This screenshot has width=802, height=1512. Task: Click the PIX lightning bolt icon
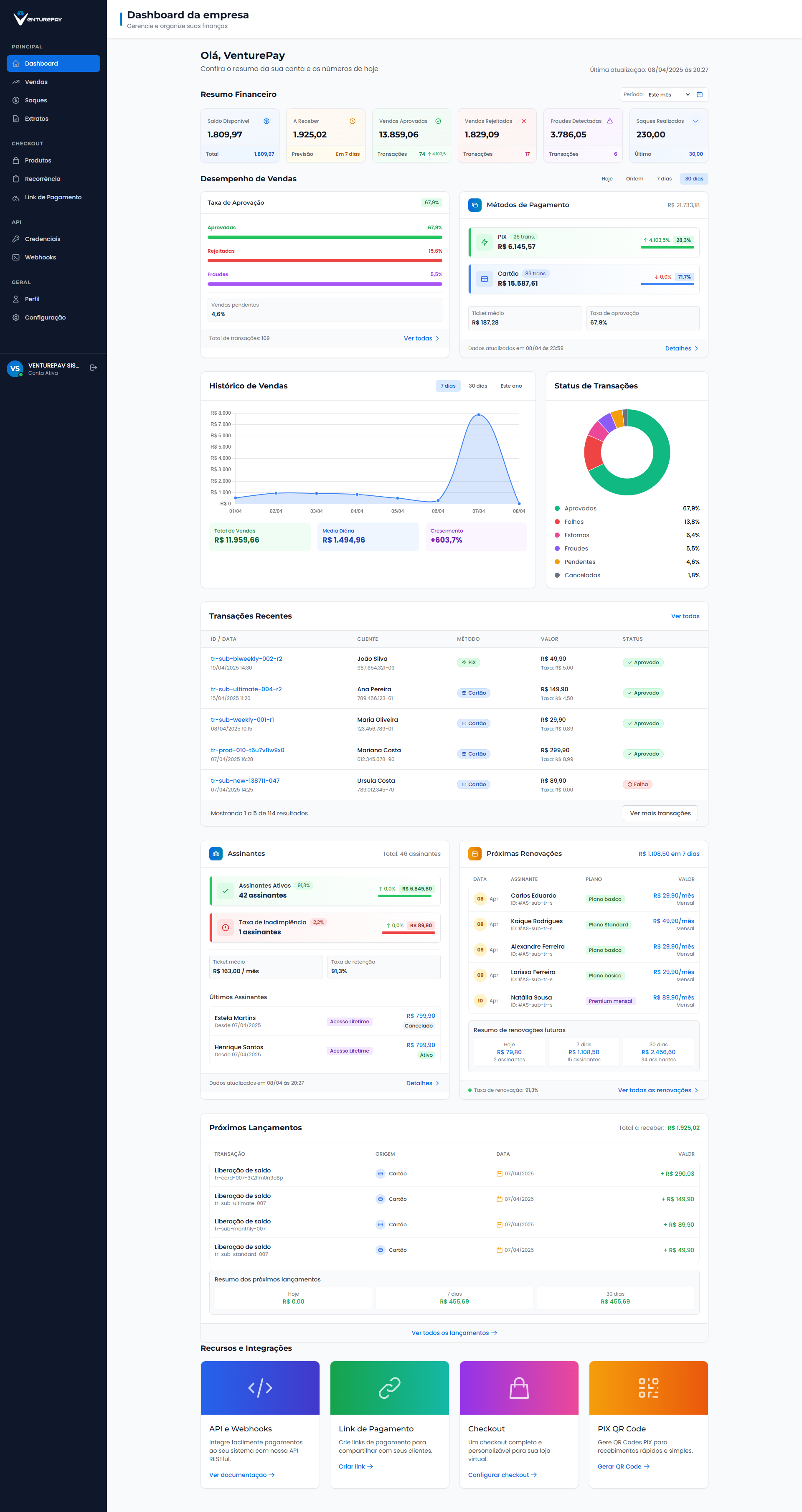coord(485,242)
